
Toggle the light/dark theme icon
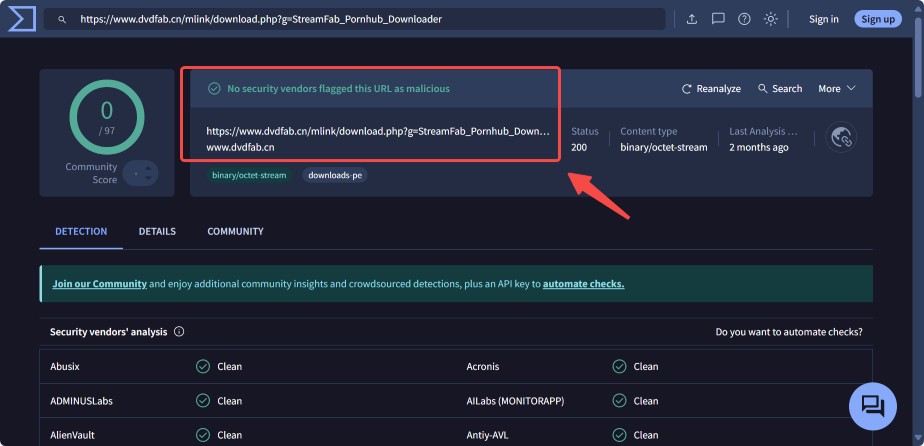tap(771, 19)
